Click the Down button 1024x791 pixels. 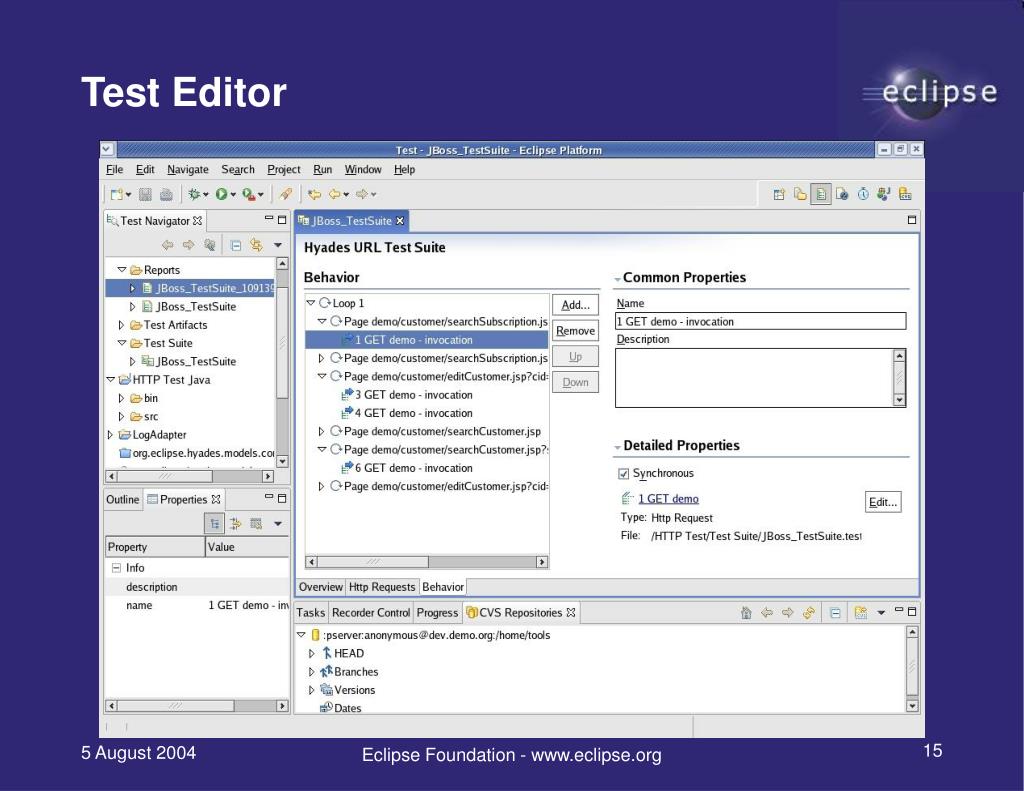pyautogui.click(x=575, y=382)
